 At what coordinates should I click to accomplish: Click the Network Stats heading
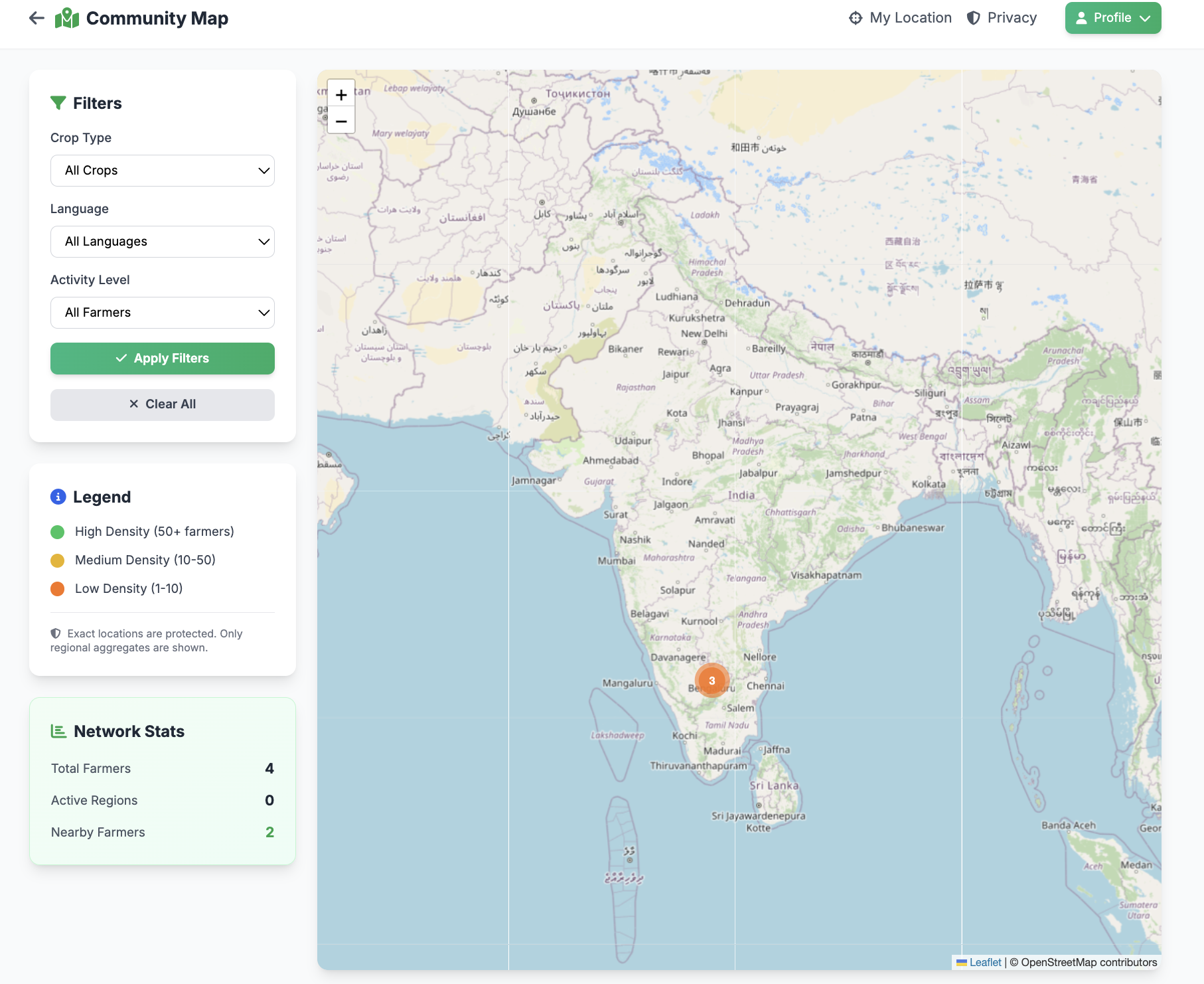pos(129,731)
